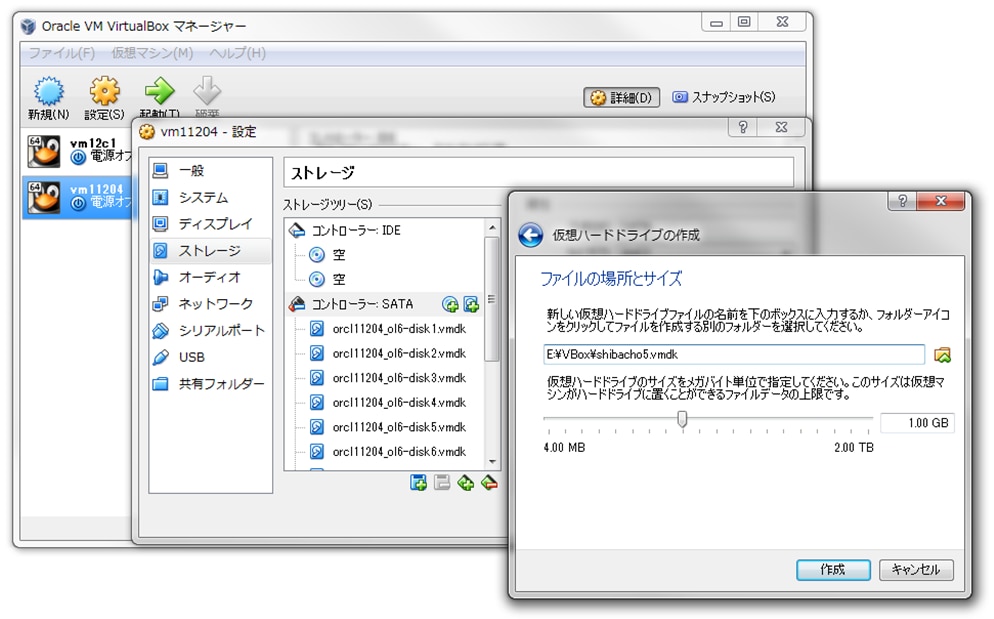Click the 作成 create button
Viewport: 994px width, 619px height.
tap(833, 570)
